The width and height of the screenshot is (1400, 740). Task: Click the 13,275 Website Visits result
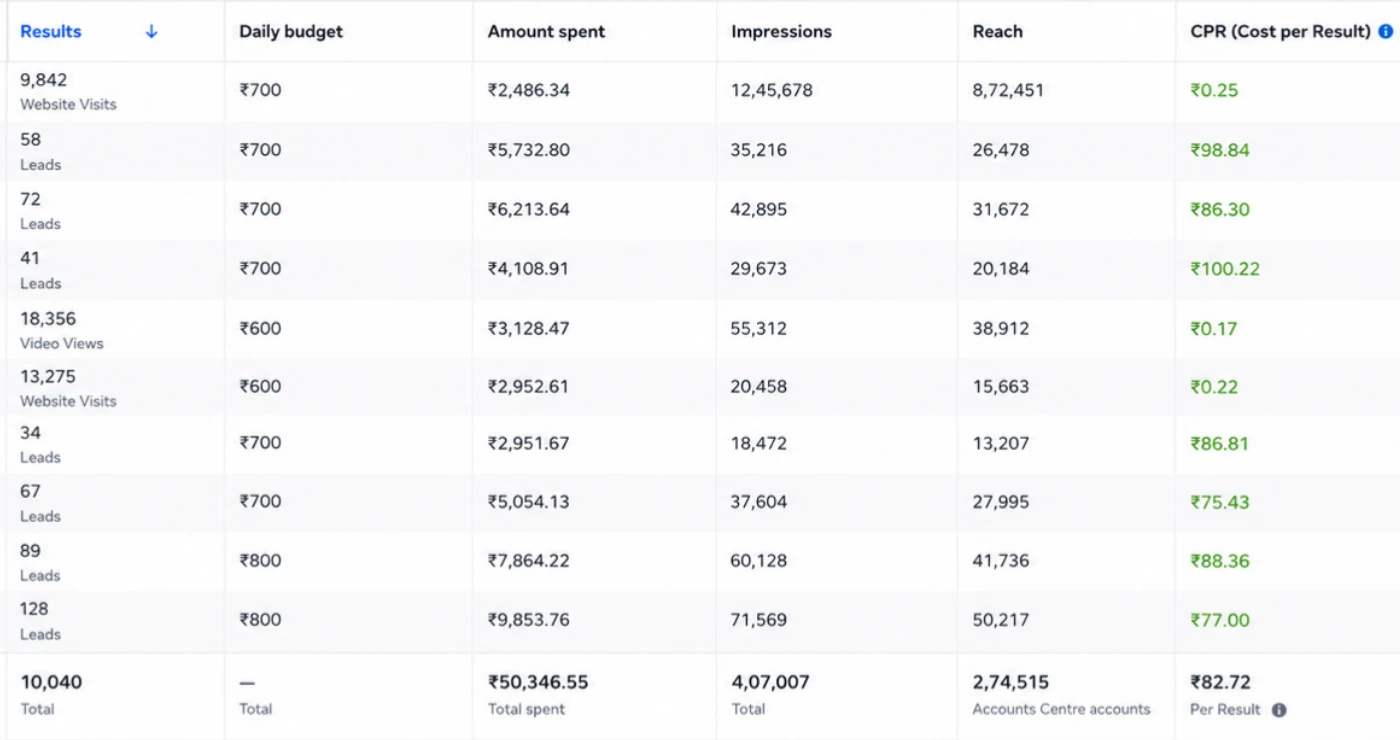(68, 388)
